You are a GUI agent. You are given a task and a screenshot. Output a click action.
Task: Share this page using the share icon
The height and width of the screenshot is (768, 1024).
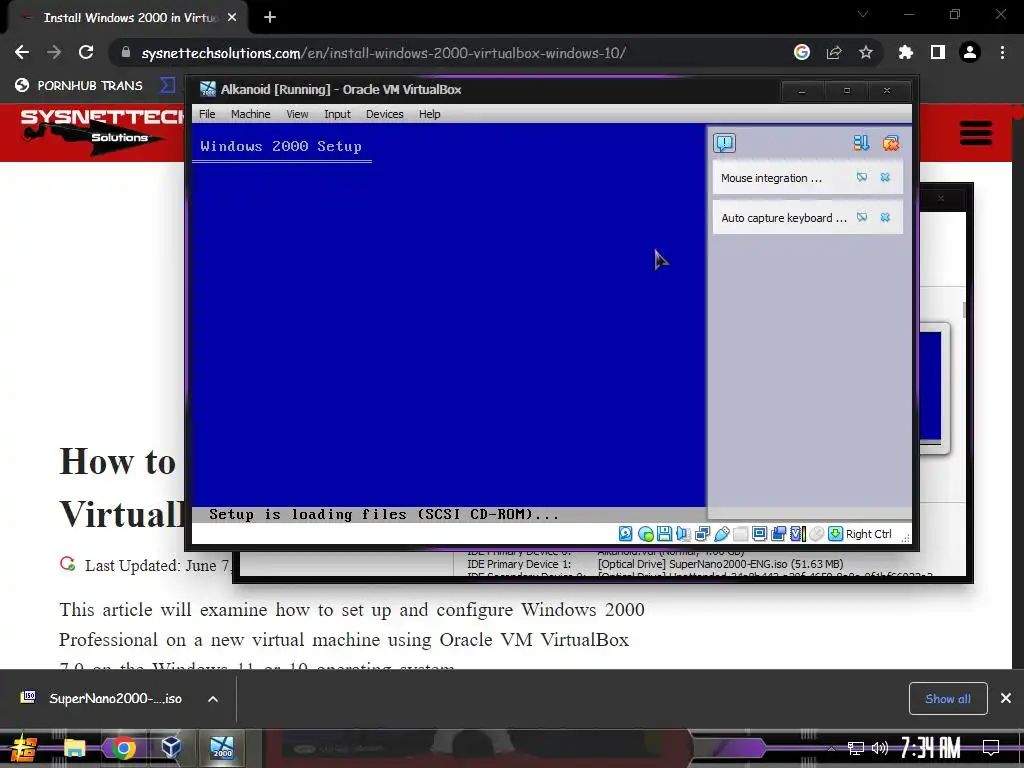tap(834, 52)
